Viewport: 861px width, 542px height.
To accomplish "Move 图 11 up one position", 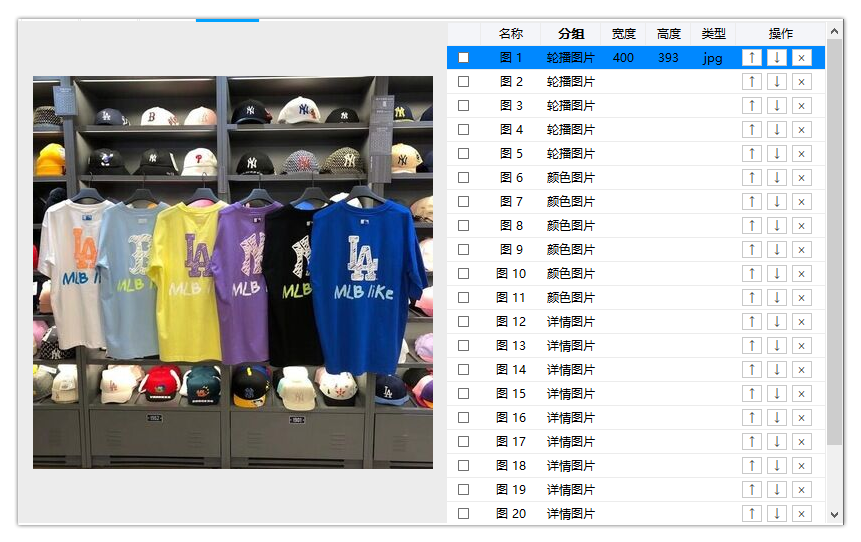I will coord(751,298).
